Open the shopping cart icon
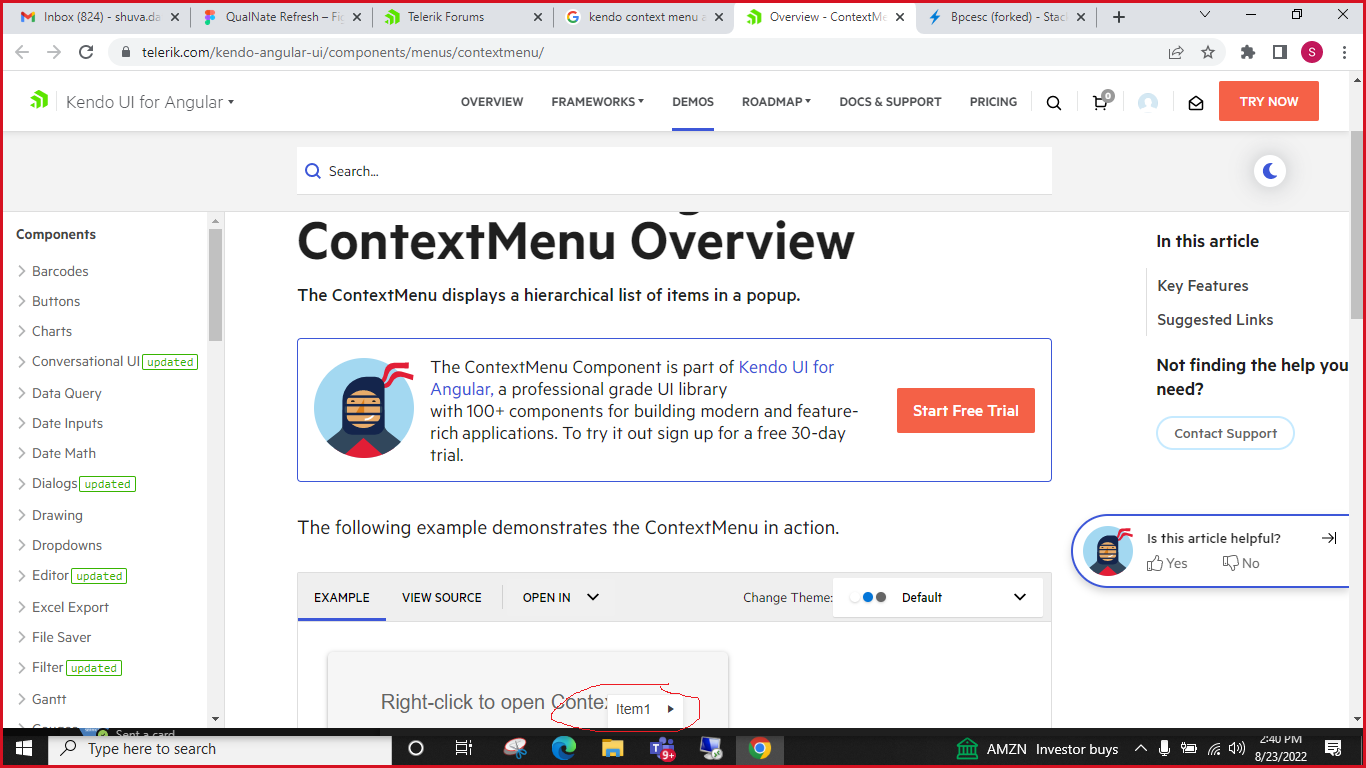This screenshot has width=1366, height=768. [x=1101, y=101]
